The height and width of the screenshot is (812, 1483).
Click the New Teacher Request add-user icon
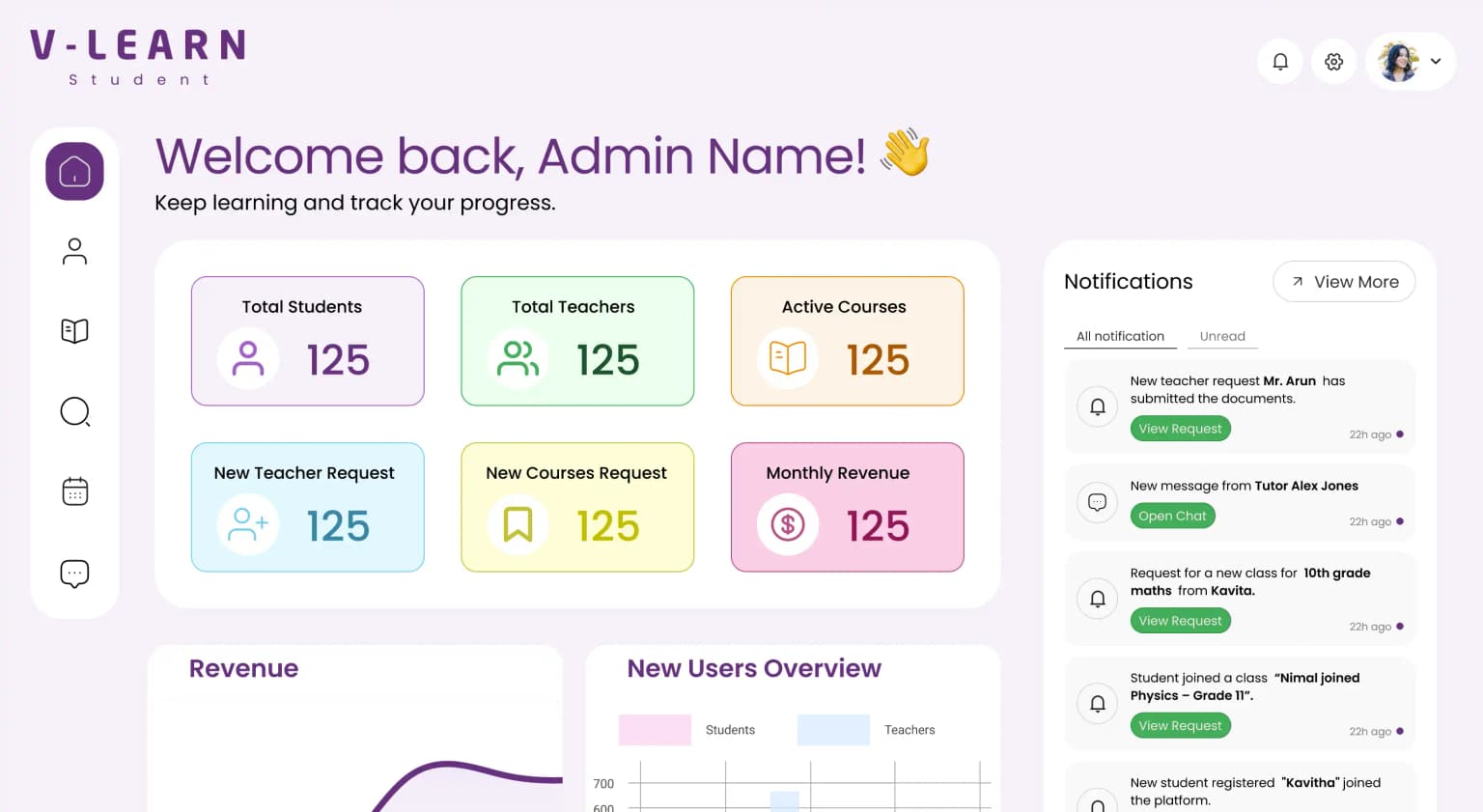(x=248, y=525)
